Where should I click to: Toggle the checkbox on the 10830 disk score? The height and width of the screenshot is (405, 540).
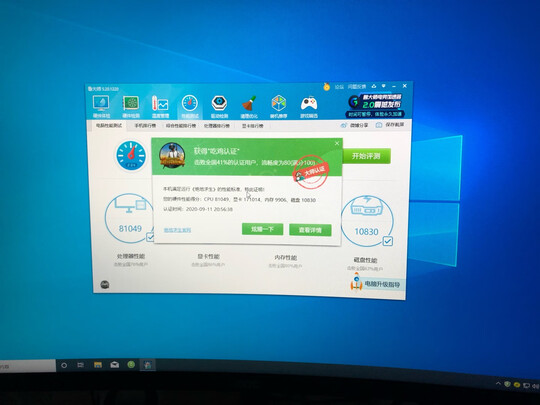point(388,241)
